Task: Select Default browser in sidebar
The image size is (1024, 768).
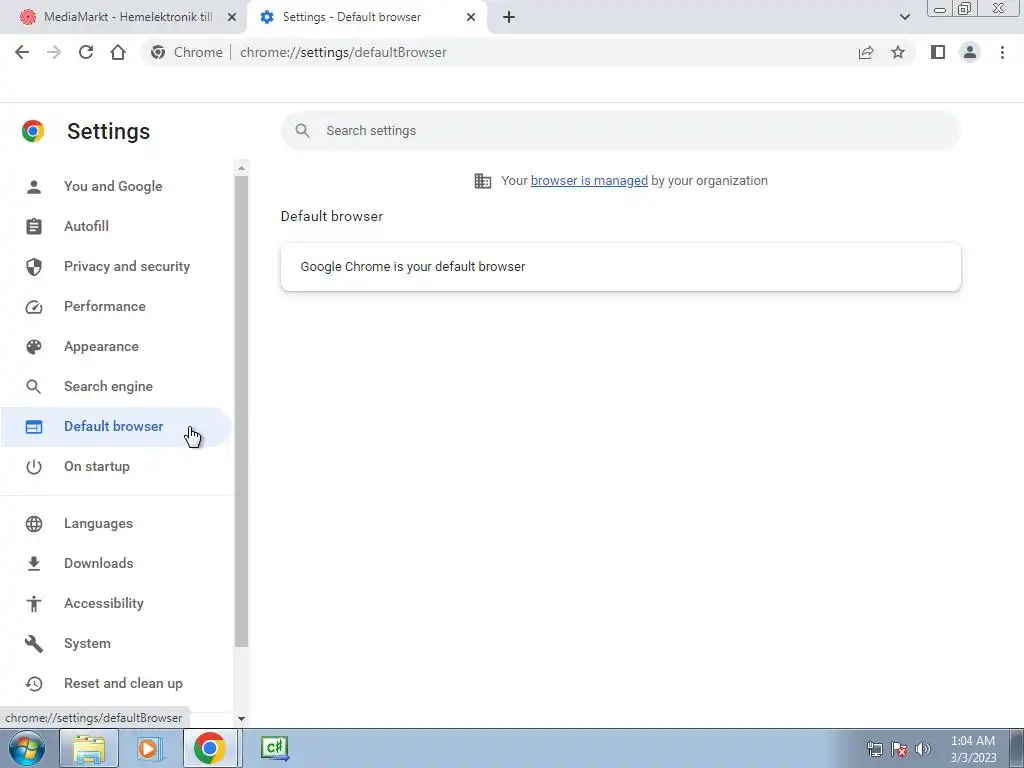Action: tap(116, 426)
